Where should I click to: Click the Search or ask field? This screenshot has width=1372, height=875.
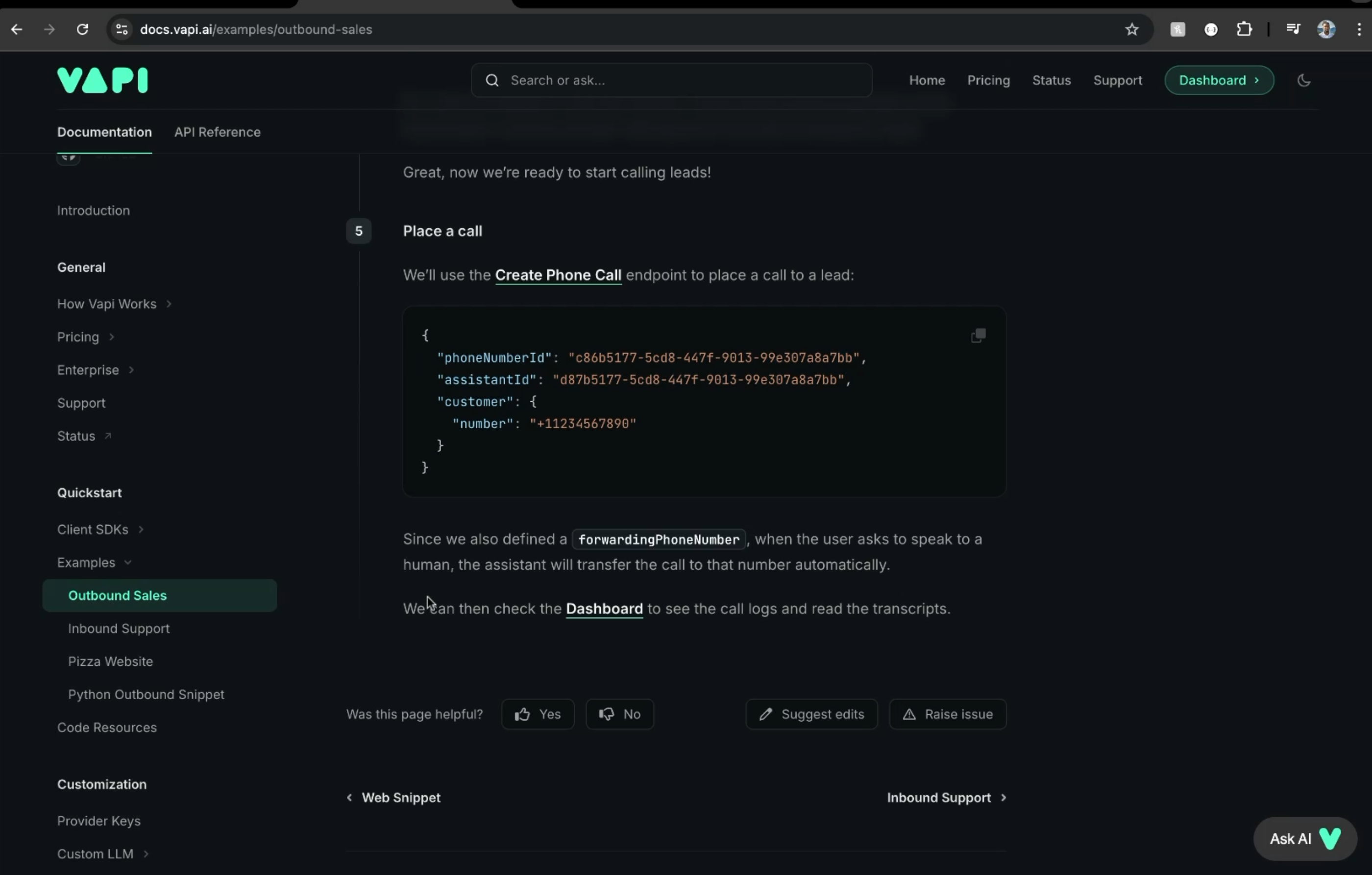coord(671,80)
